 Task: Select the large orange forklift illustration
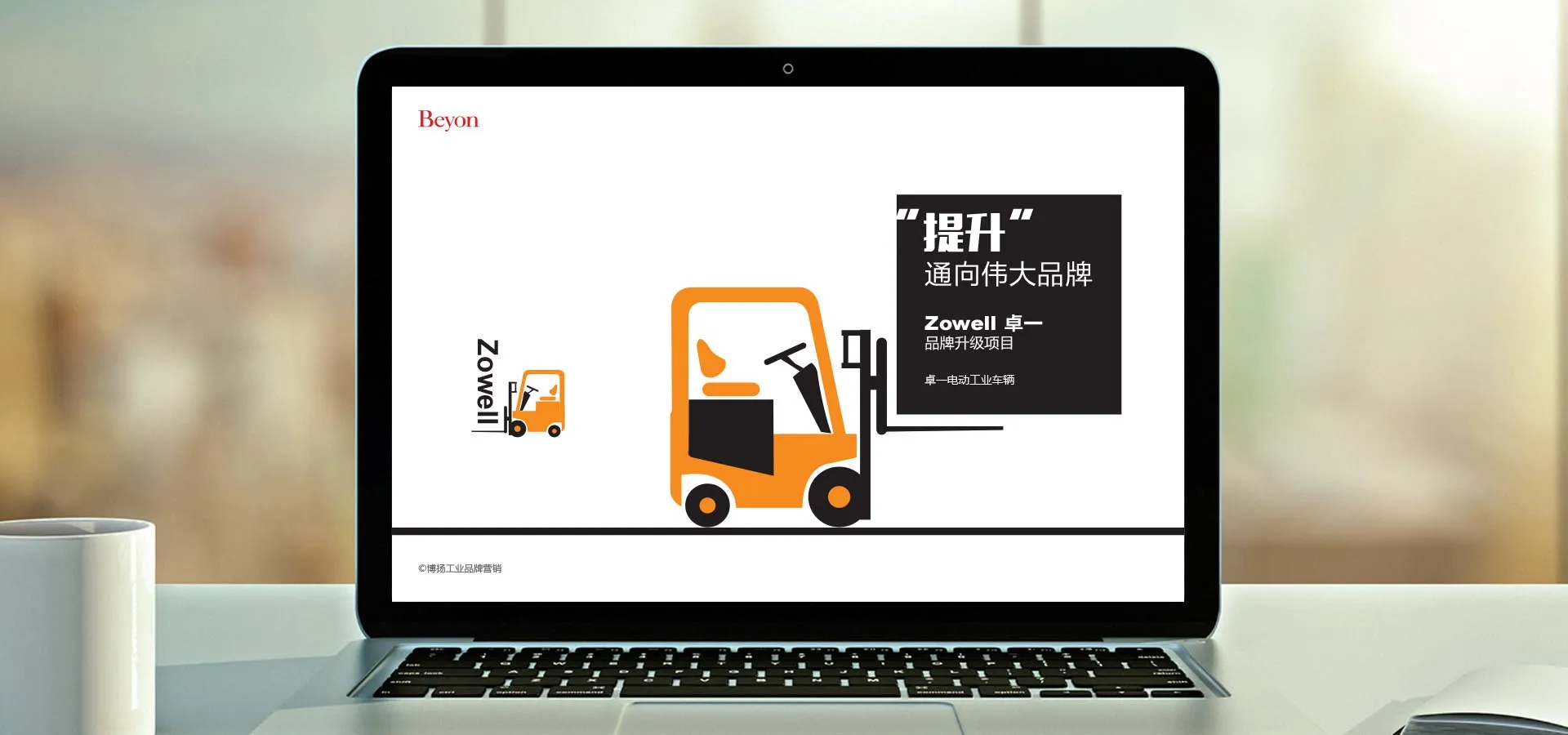836,407
